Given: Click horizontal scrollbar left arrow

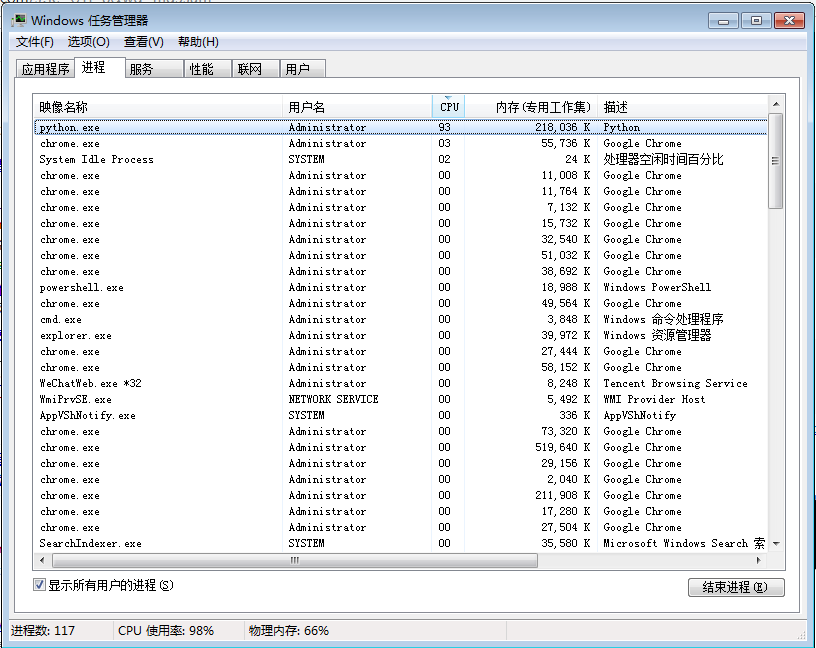Looking at the screenshot, I should pos(42,561).
